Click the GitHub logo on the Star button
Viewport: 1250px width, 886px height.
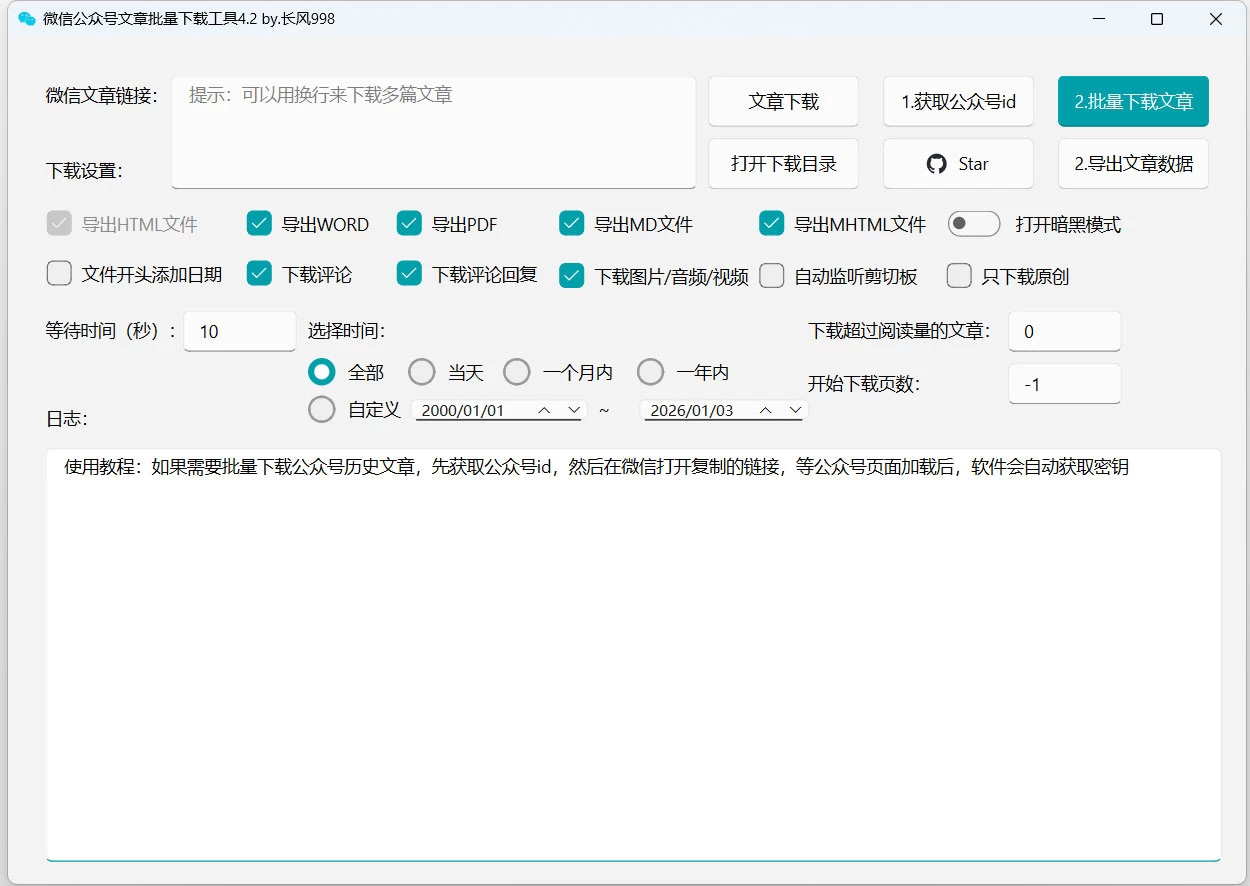[x=935, y=164]
